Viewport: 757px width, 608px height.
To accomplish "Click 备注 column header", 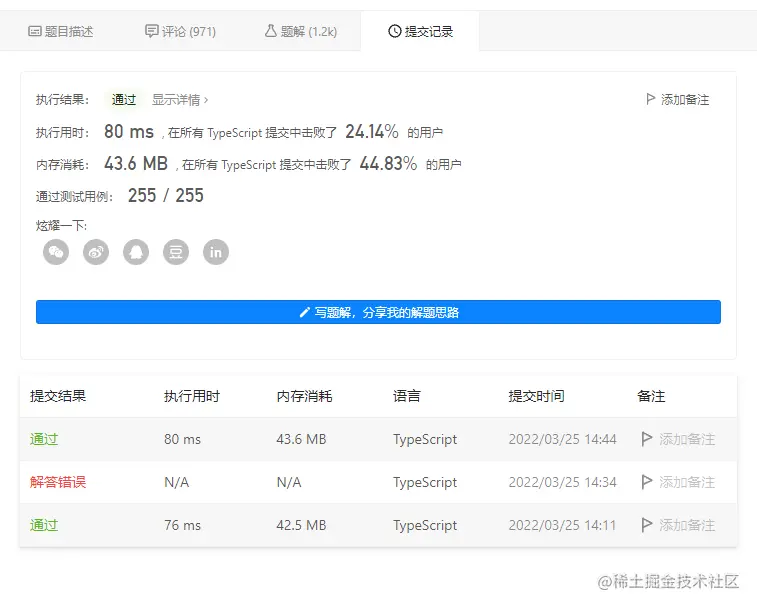I will click(x=651, y=396).
